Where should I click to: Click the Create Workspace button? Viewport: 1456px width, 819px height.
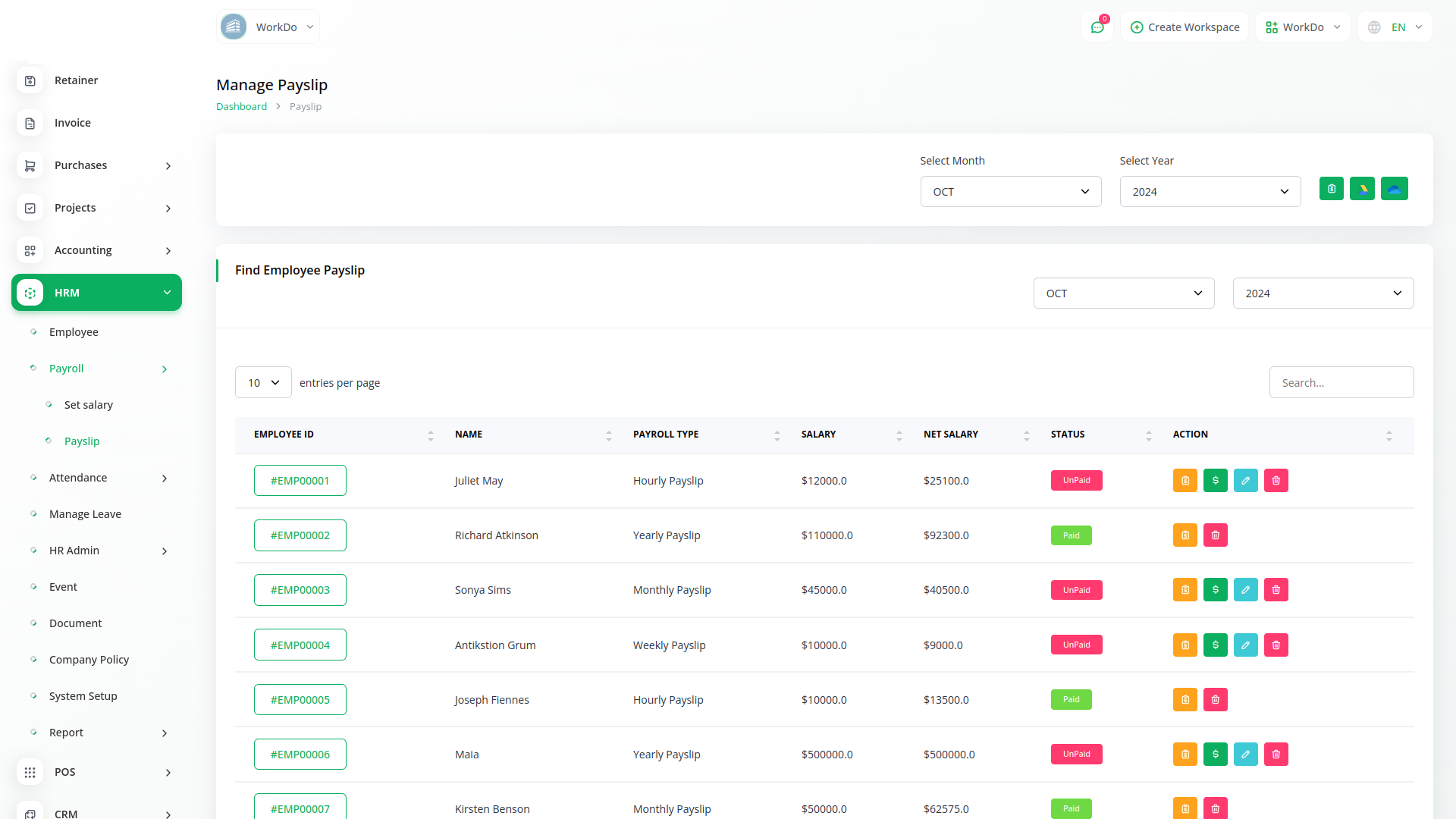pos(1185,27)
